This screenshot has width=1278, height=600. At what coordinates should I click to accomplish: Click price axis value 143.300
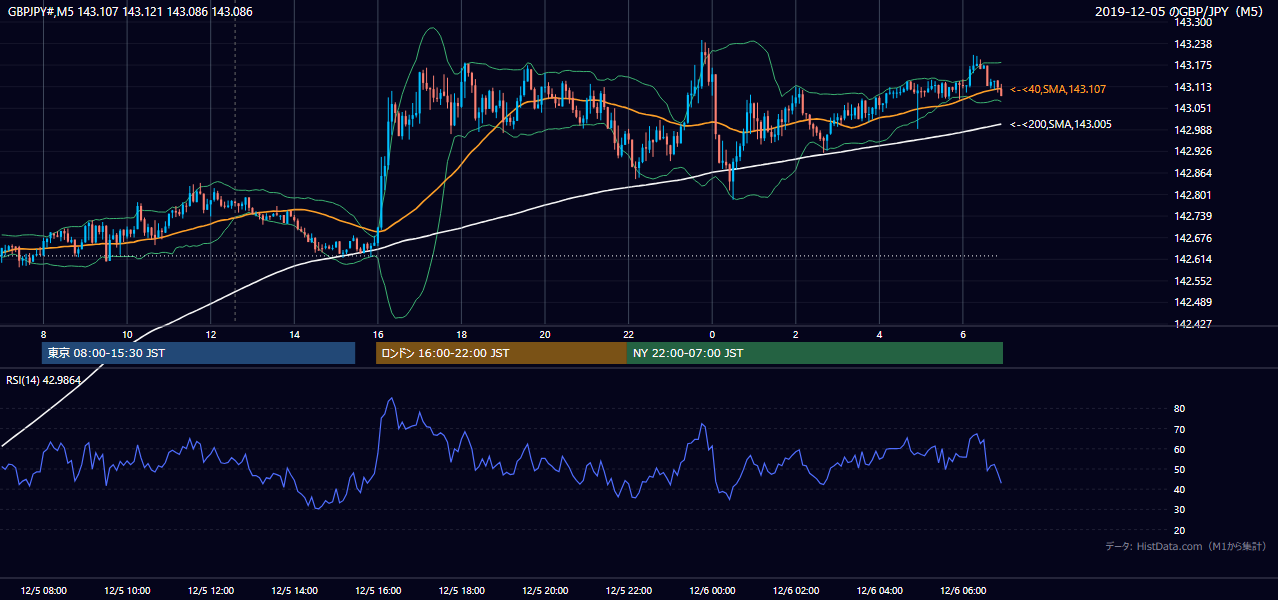coord(1193,23)
